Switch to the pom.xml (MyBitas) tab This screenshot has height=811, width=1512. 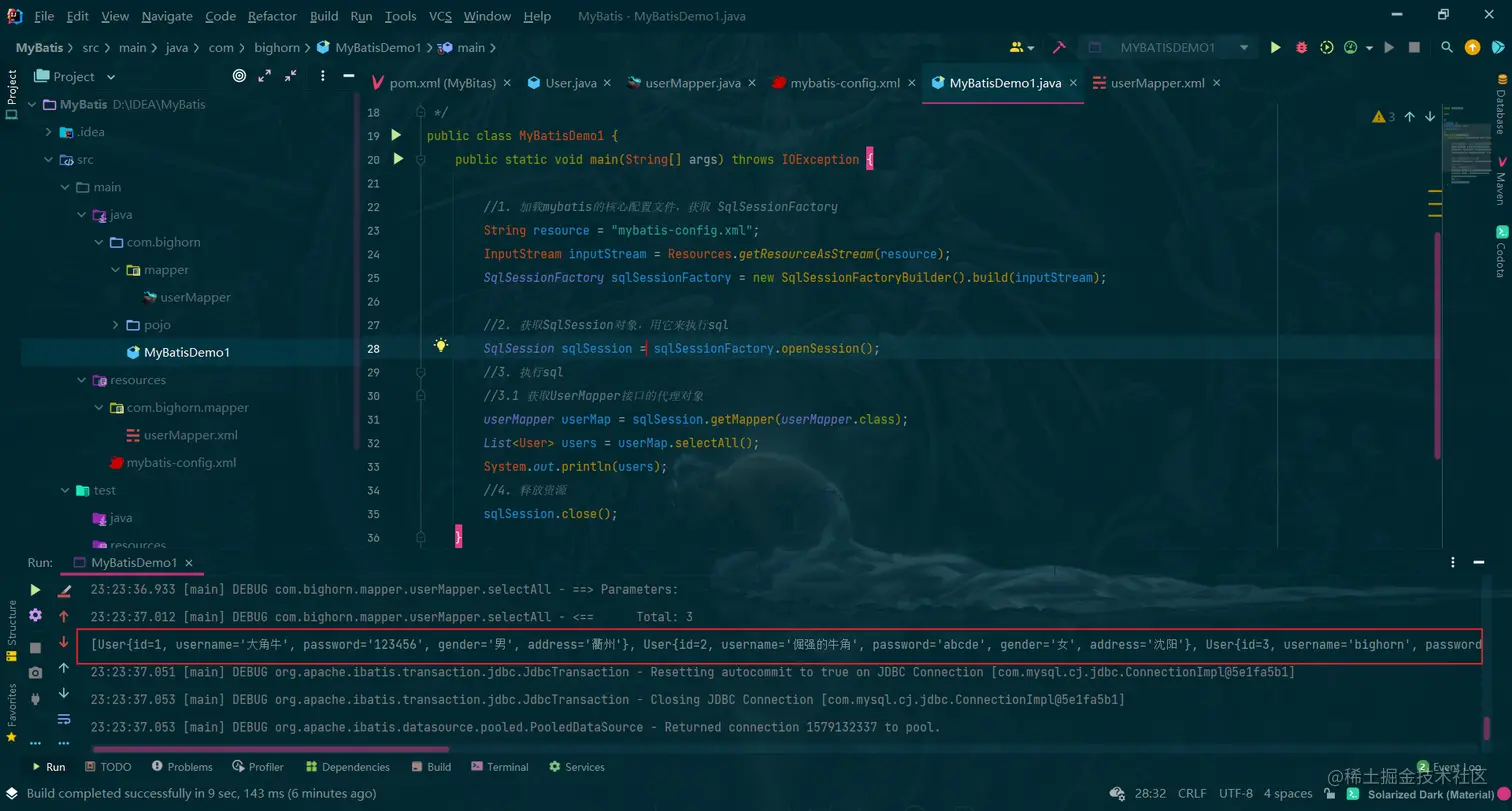(440, 83)
